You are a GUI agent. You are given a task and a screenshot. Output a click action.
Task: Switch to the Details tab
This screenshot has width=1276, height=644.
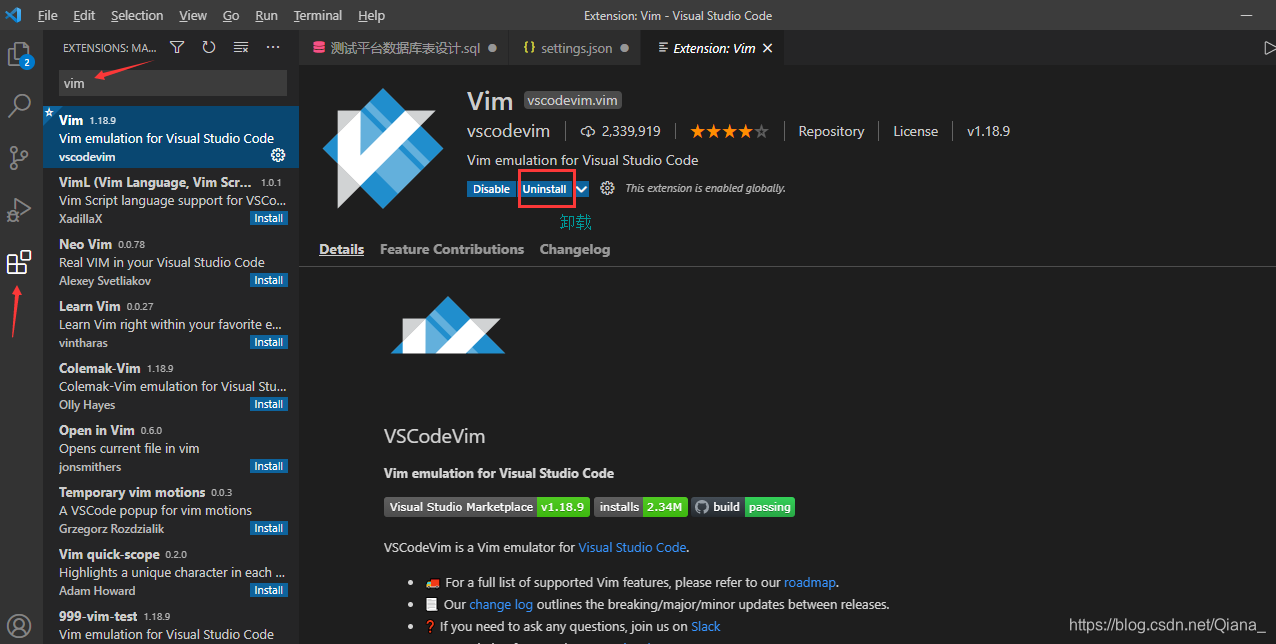(341, 249)
